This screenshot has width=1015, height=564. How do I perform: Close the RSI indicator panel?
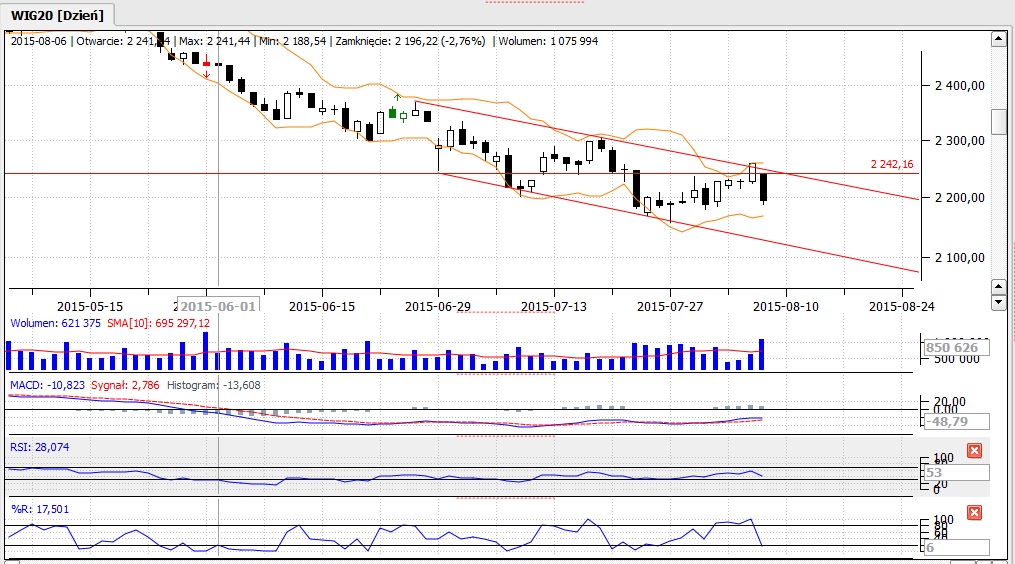coord(974,450)
